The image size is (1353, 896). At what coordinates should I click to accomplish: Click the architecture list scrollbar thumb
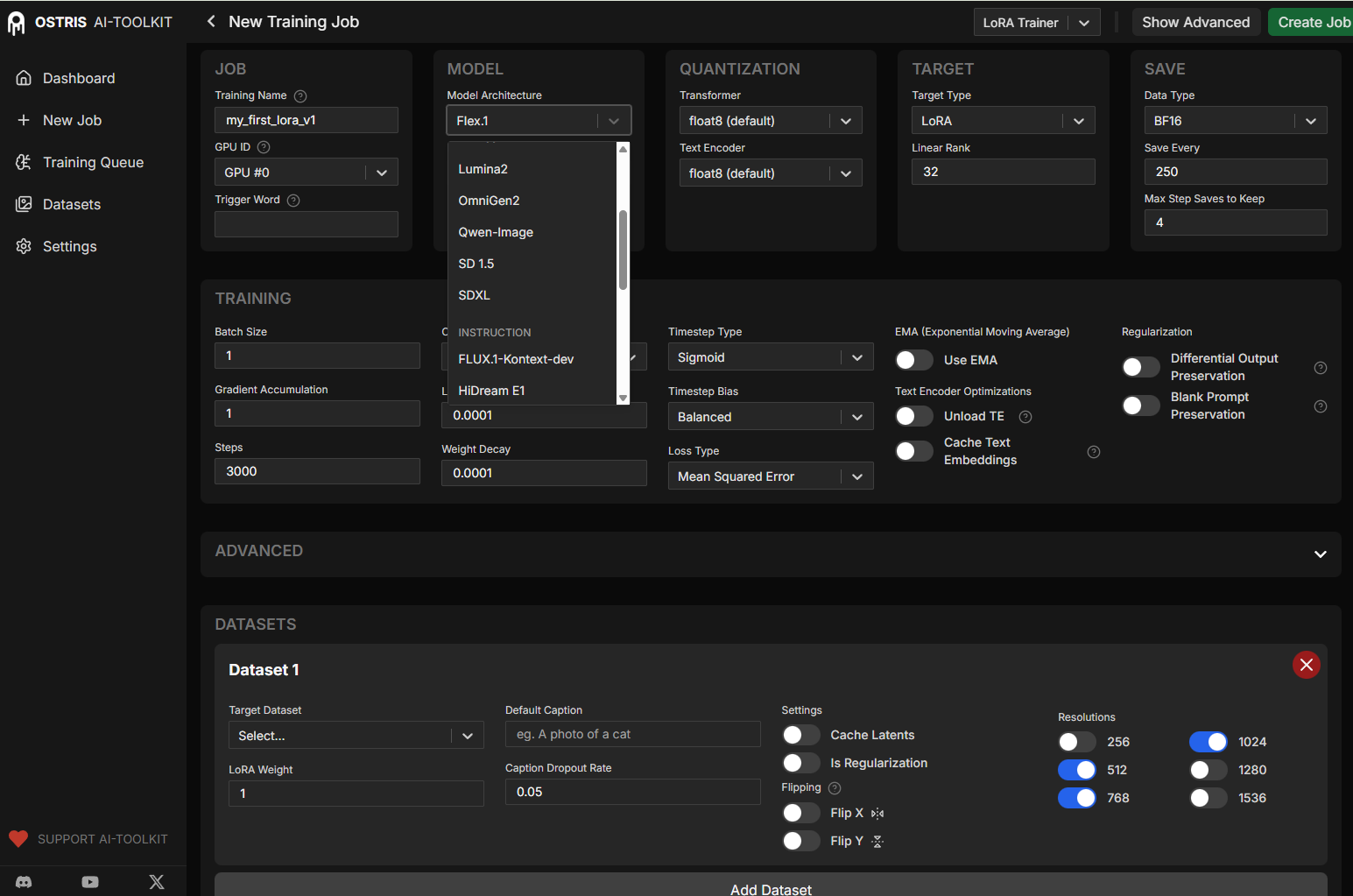click(623, 250)
